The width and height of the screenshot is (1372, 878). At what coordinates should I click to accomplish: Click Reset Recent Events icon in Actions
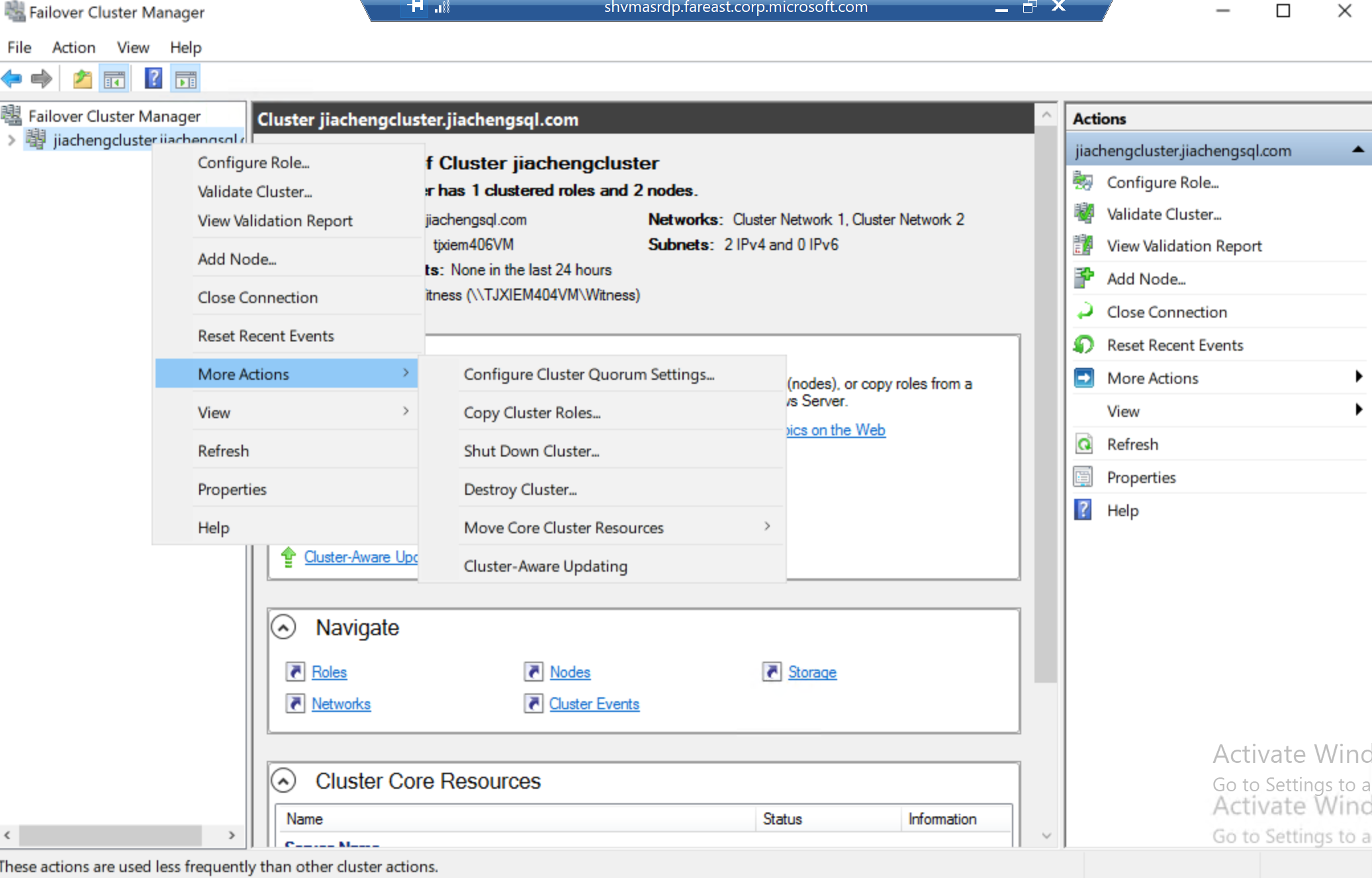1083,345
